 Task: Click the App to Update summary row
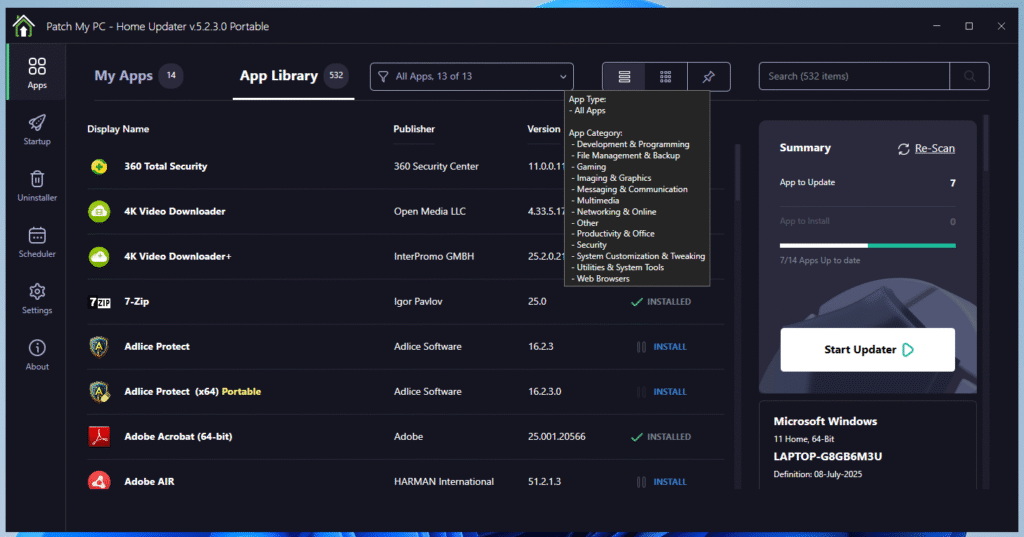(x=867, y=183)
